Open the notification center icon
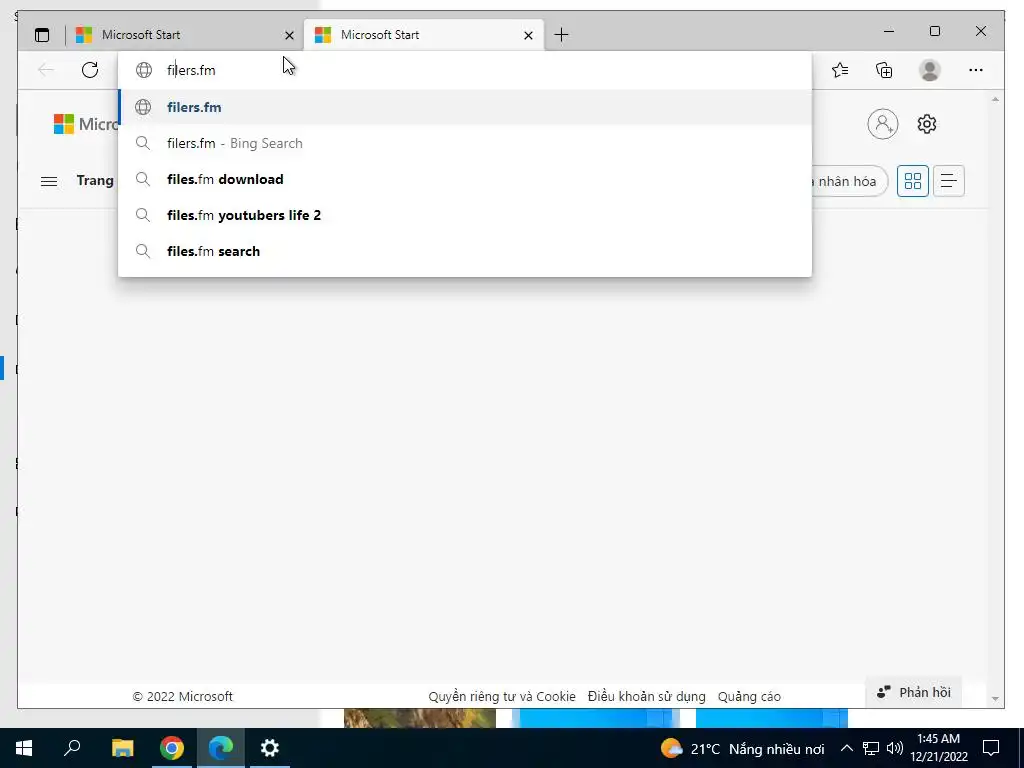Image resolution: width=1024 pixels, height=768 pixels. (x=991, y=748)
